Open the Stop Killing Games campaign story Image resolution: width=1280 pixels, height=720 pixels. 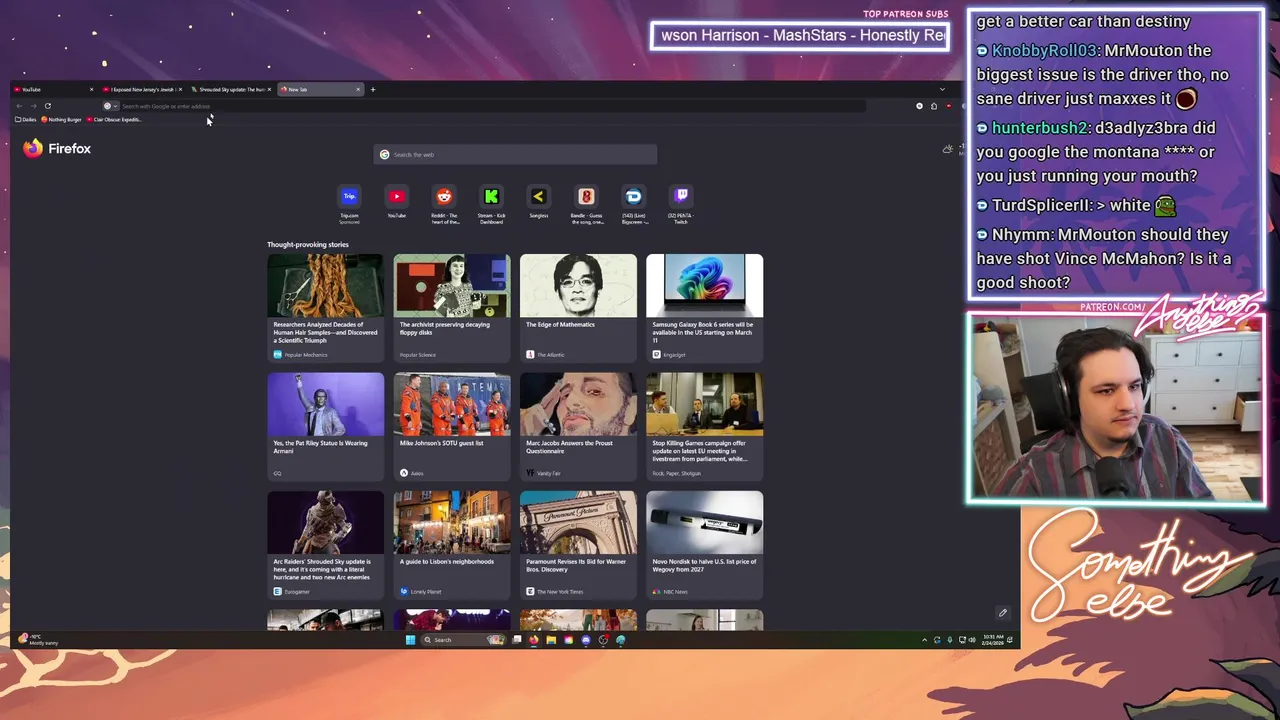point(704,427)
